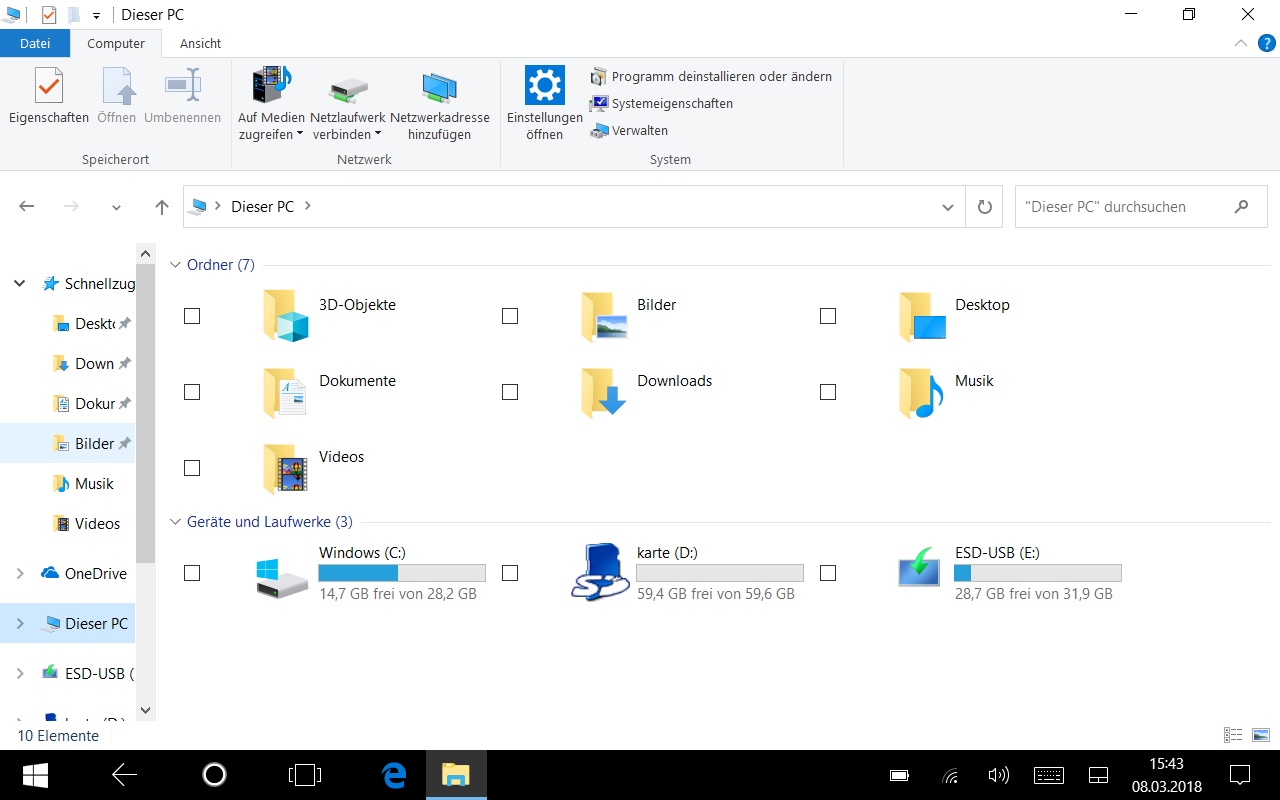Expand the Dieser PC tree node

[19, 624]
